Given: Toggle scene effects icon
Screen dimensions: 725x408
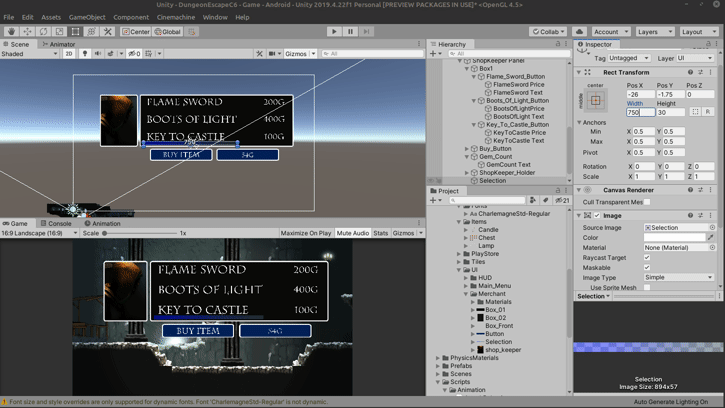Looking at the screenshot, I should point(111,54).
